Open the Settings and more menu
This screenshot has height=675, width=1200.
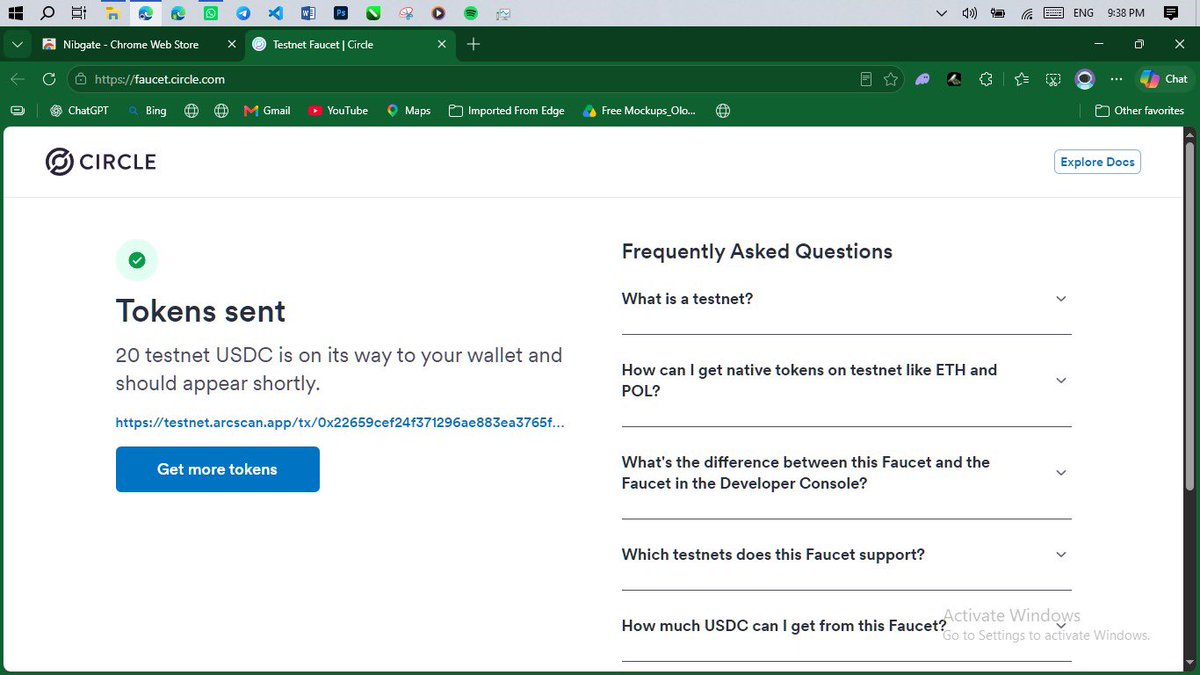point(1117,79)
